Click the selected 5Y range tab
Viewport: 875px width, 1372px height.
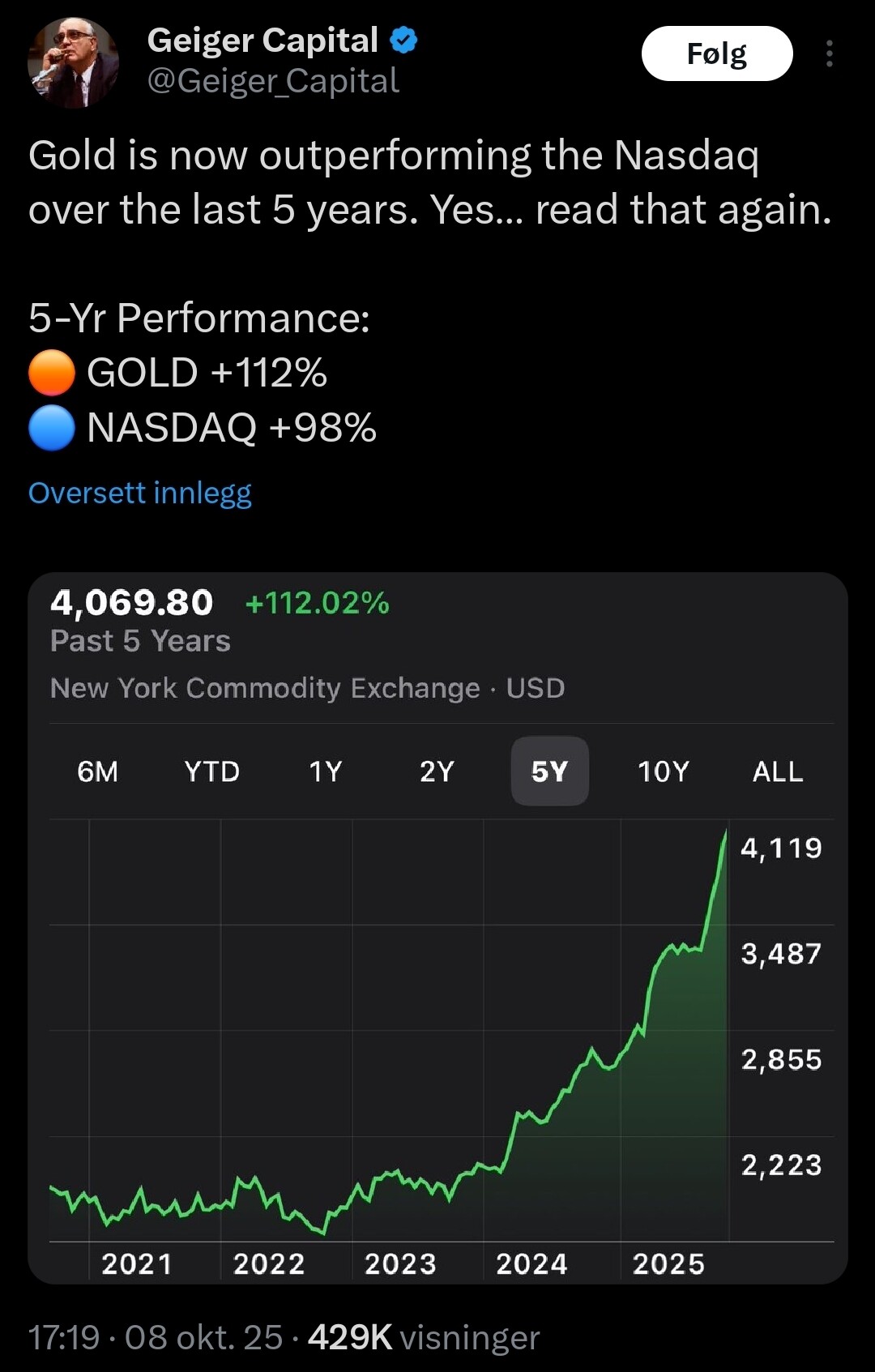(549, 771)
